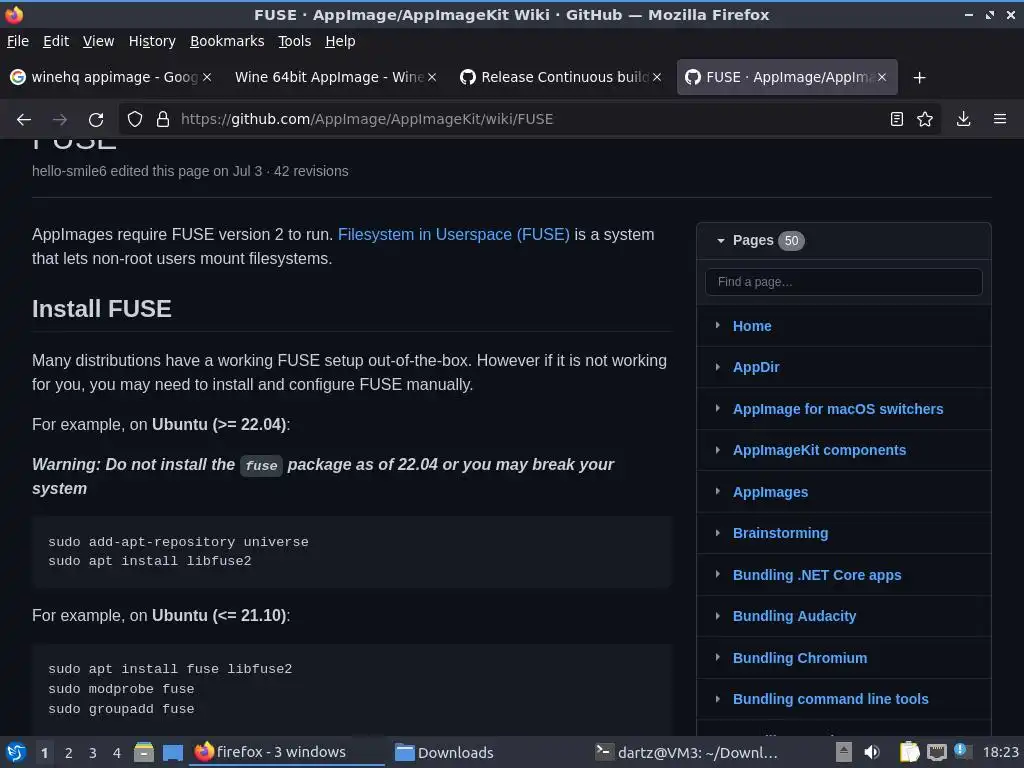Expand the Home page entry arrow
The width and height of the screenshot is (1024, 768).
(718, 325)
